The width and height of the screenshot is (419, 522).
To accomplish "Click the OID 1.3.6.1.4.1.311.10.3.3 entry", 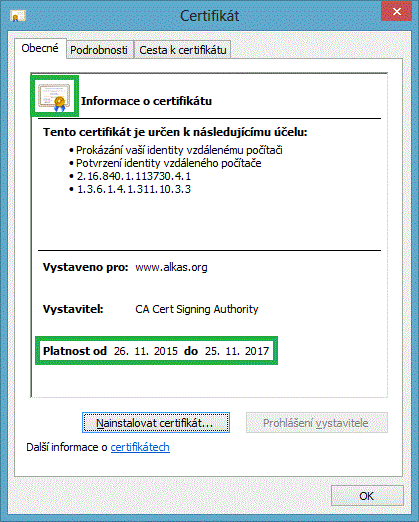I will (x=134, y=189).
